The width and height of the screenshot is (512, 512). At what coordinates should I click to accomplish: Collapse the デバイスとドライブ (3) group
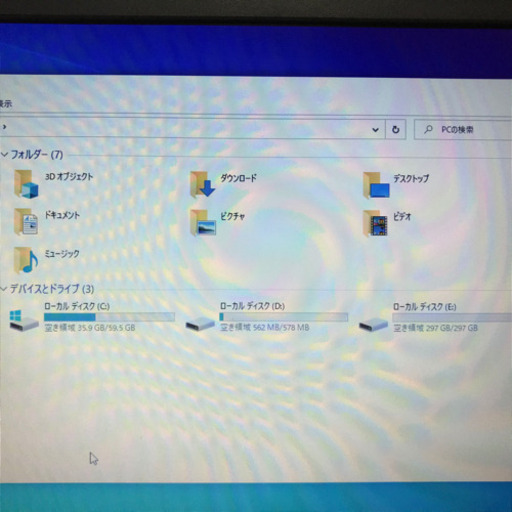(x=3, y=288)
